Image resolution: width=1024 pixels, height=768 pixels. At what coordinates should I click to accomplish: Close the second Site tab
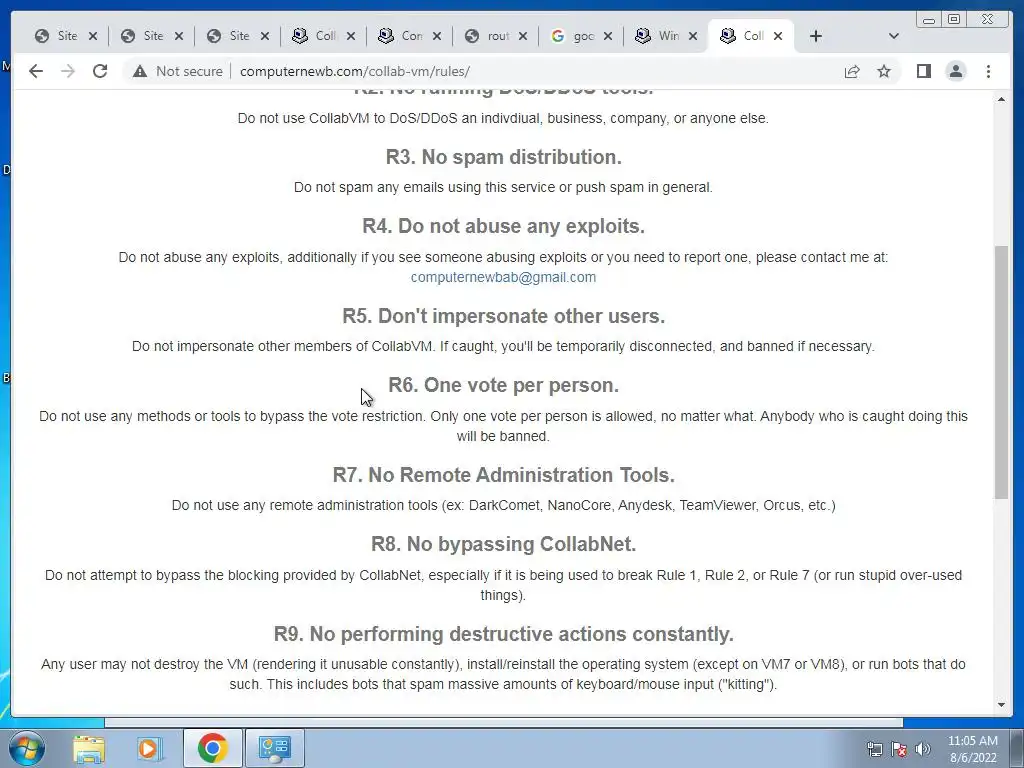(x=179, y=36)
